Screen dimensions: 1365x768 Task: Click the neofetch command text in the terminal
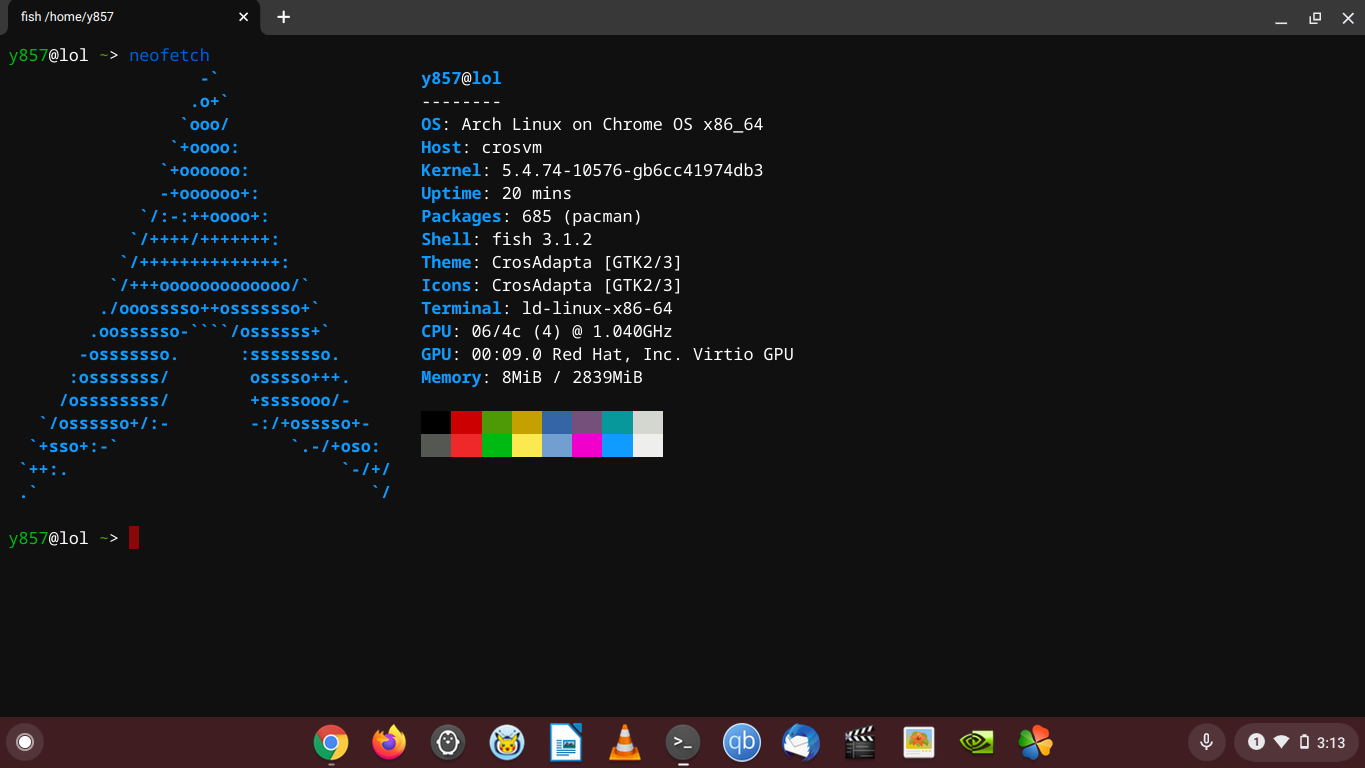coord(169,55)
